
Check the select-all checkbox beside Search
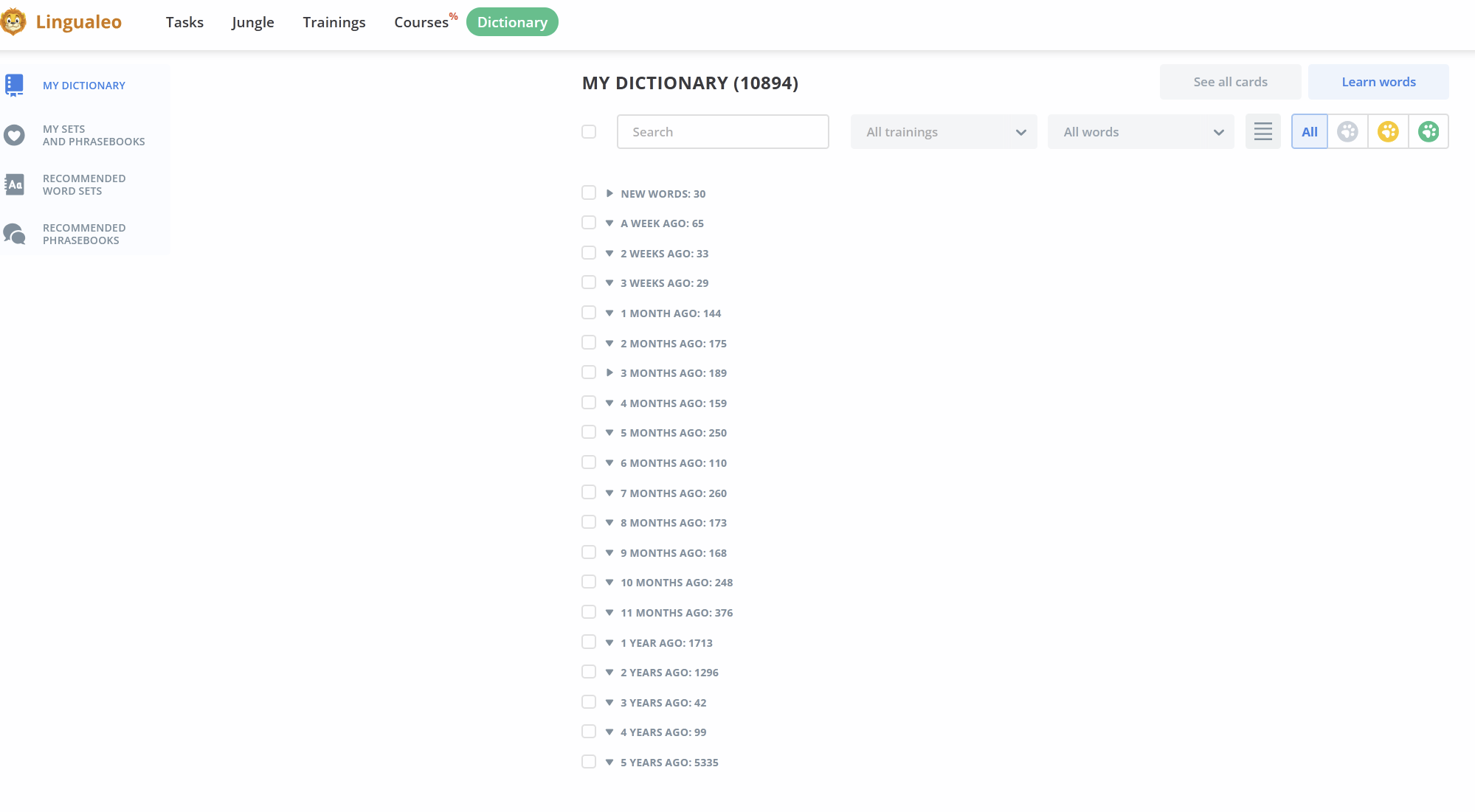click(589, 131)
